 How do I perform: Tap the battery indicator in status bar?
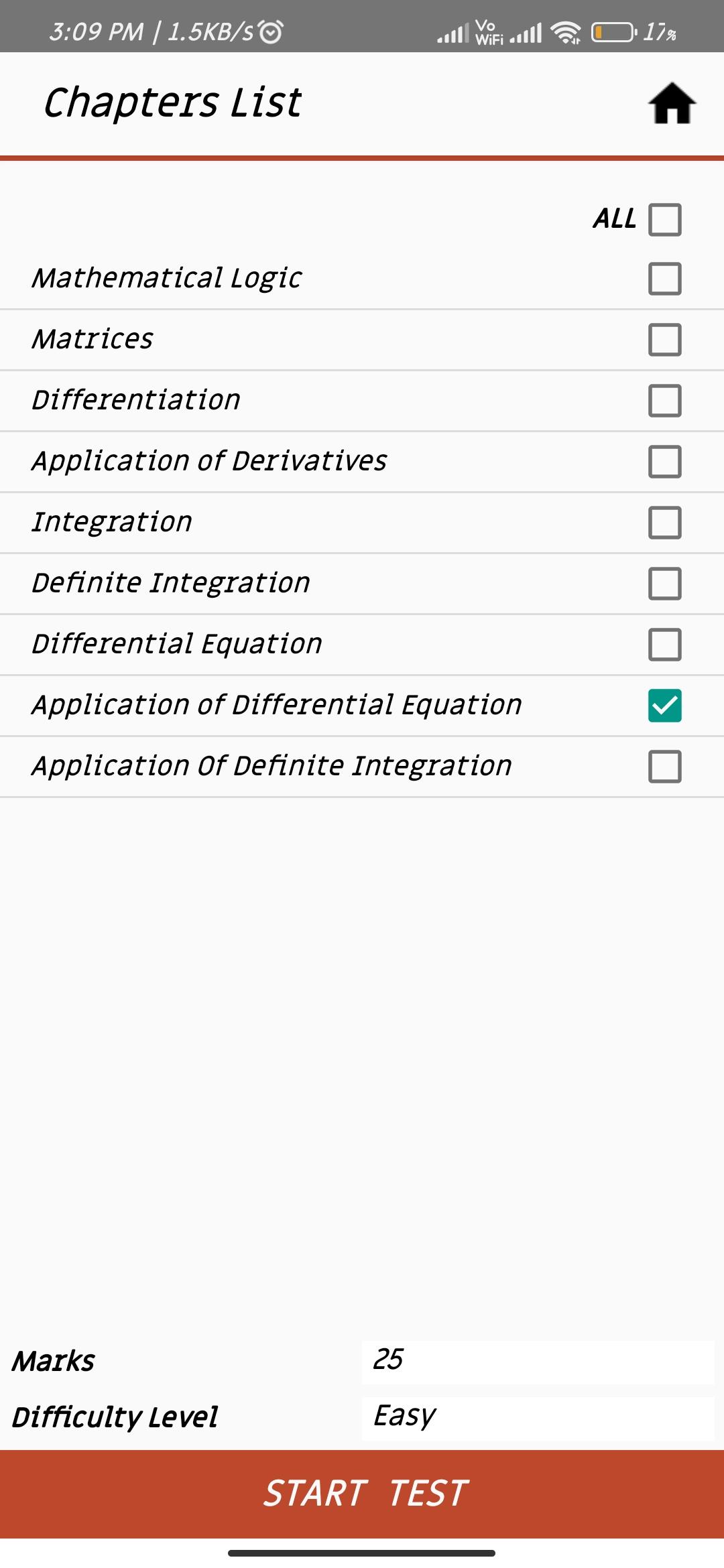pyautogui.click(x=614, y=31)
